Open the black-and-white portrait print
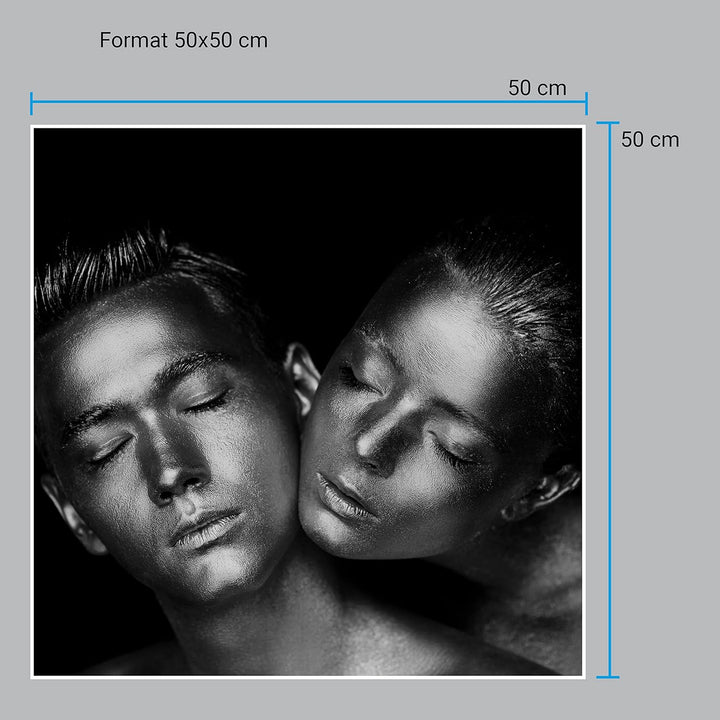 pos(308,400)
